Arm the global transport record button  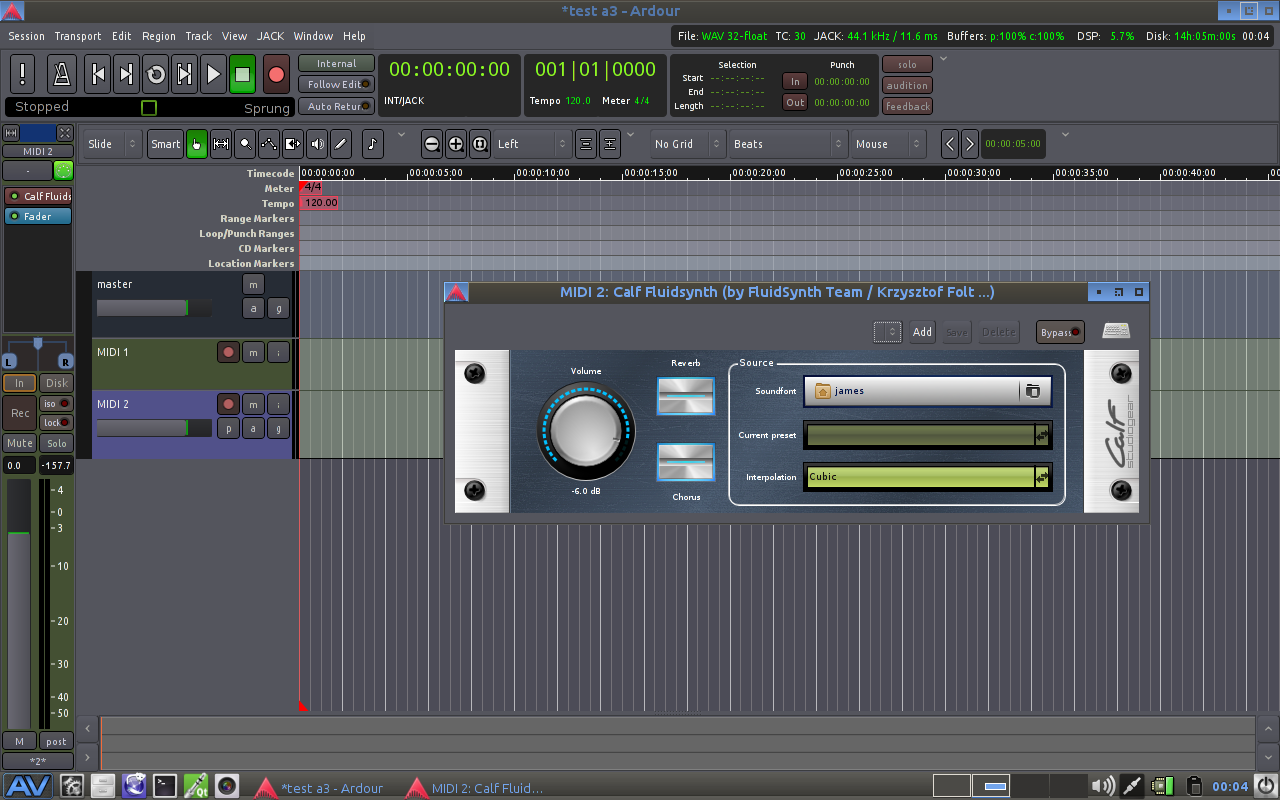[277, 74]
